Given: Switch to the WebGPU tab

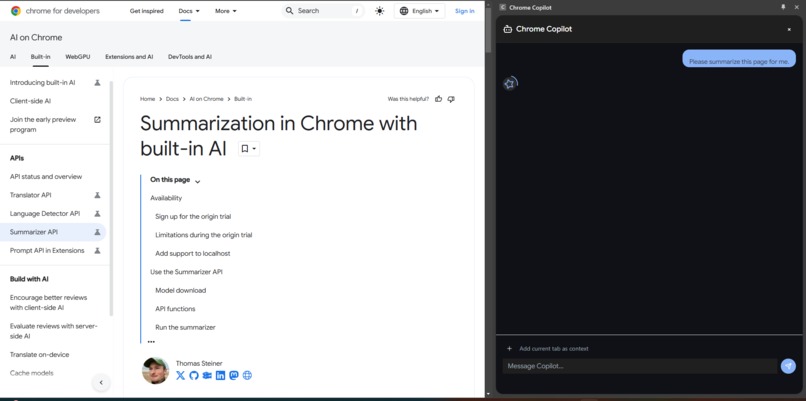Looking at the screenshot, I should (78, 57).
